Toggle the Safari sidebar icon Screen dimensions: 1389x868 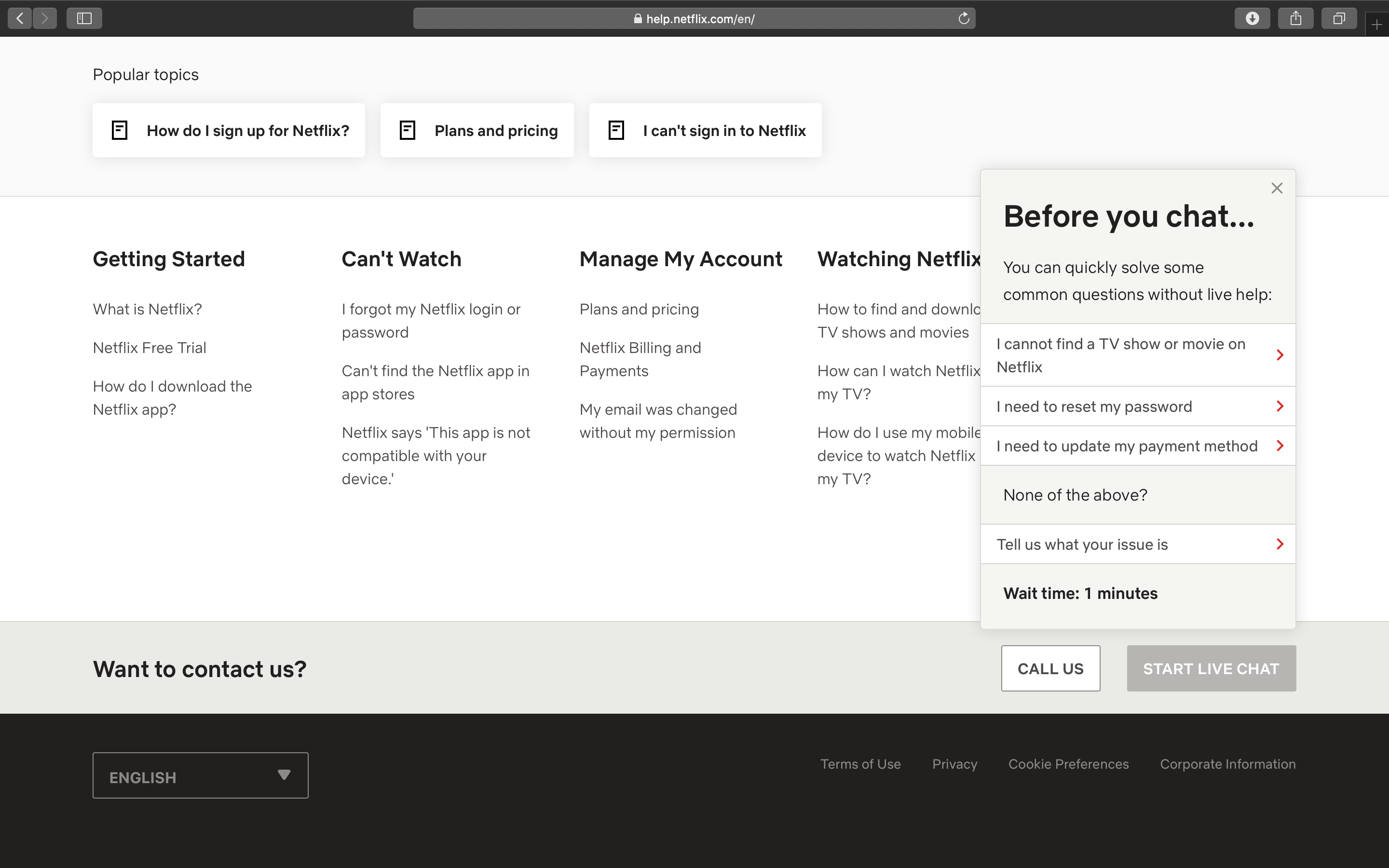coord(84,18)
